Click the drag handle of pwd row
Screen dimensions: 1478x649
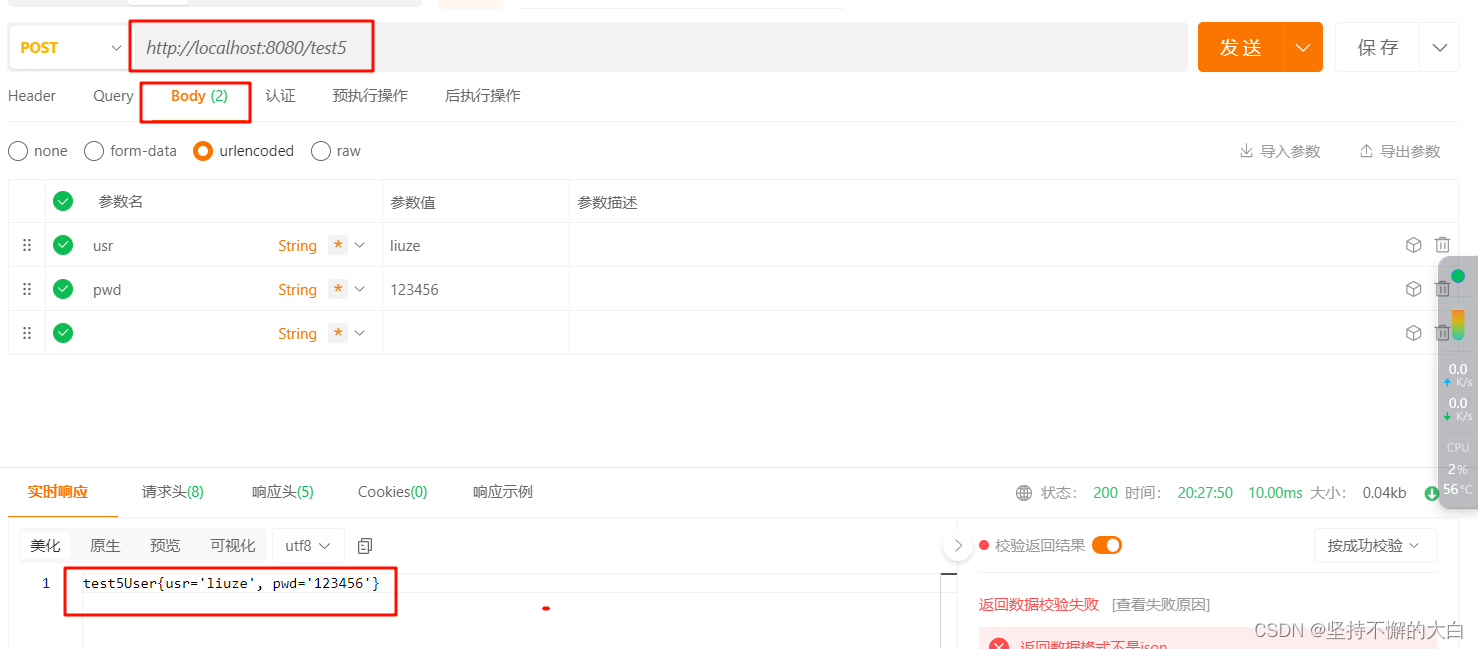pyautogui.click(x=27, y=289)
